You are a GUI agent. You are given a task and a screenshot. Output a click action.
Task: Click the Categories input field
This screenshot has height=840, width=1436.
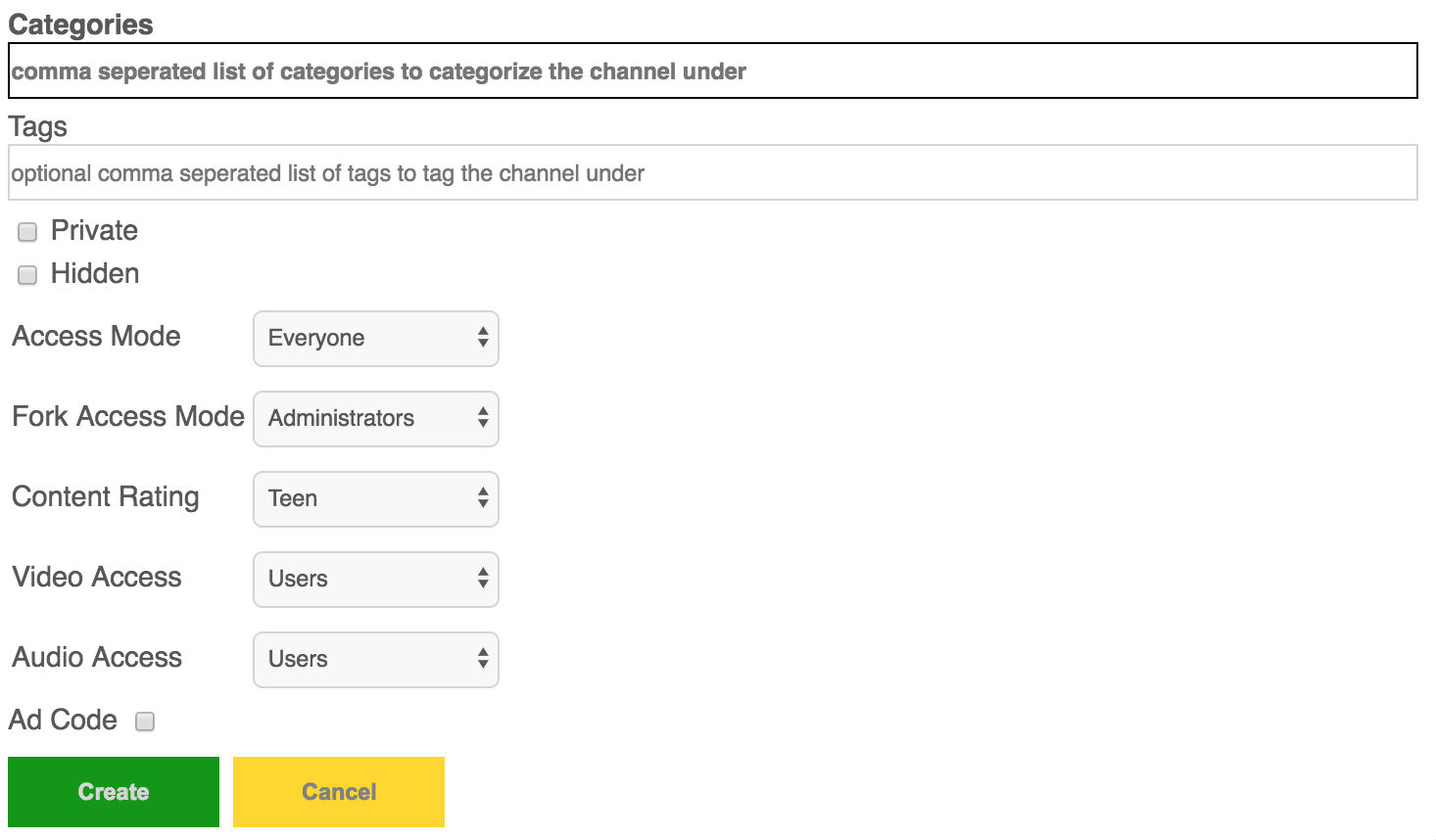coord(713,70)
